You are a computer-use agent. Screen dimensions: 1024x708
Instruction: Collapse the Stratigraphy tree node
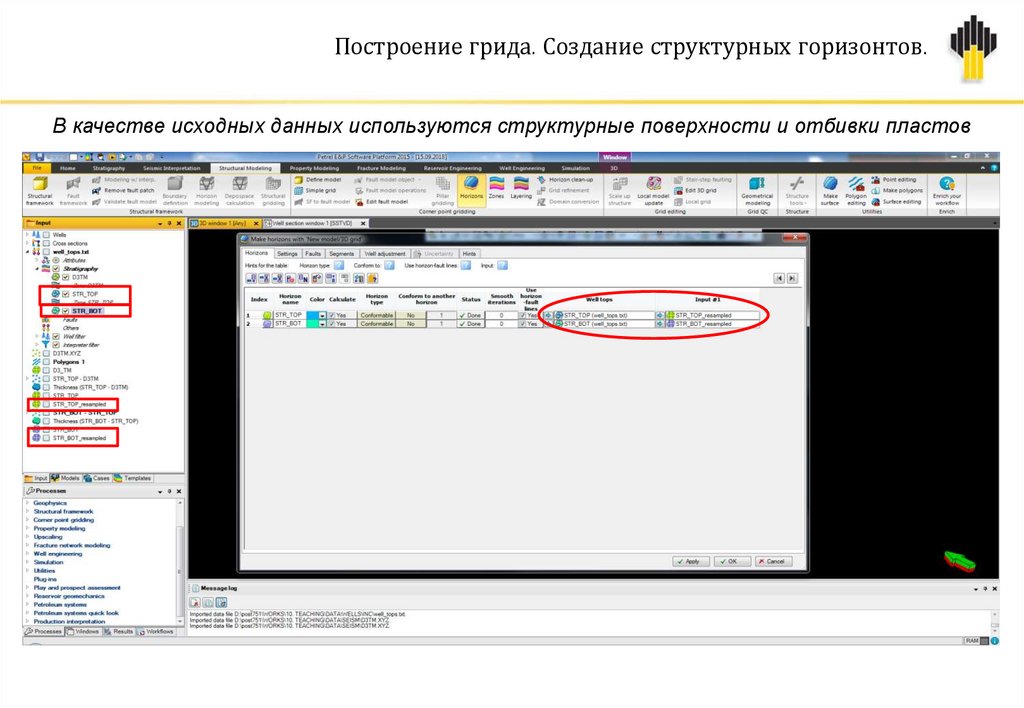pyautogui.click(x=37, y=268)
